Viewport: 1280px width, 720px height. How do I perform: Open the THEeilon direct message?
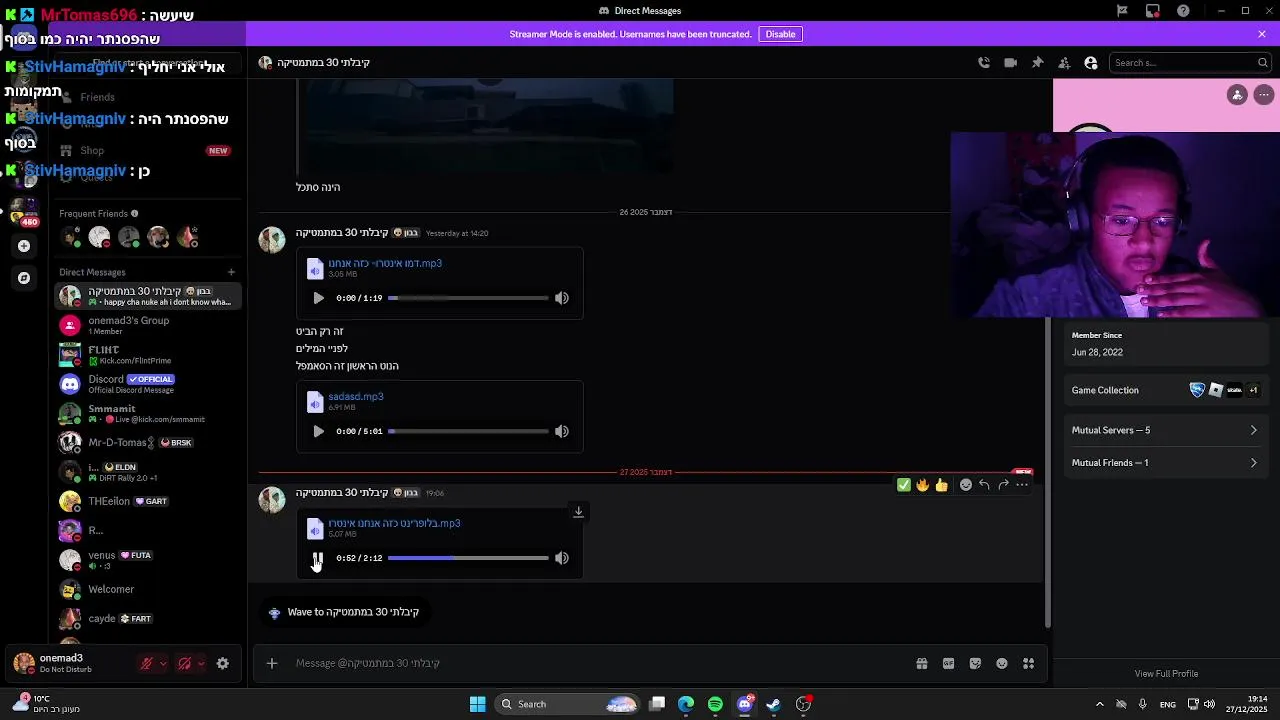point(148,501)
